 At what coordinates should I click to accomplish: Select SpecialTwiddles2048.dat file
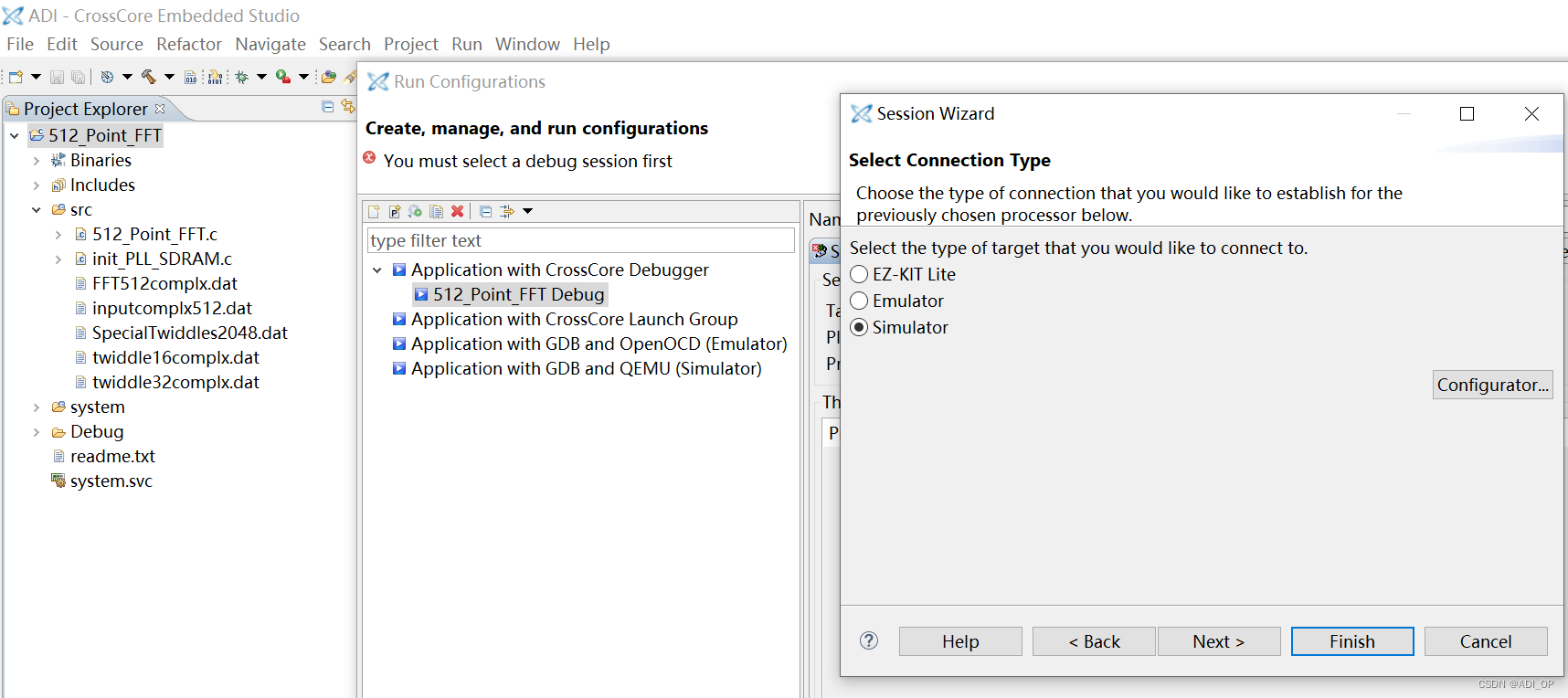pyautogui.click(x=181, y=333)
